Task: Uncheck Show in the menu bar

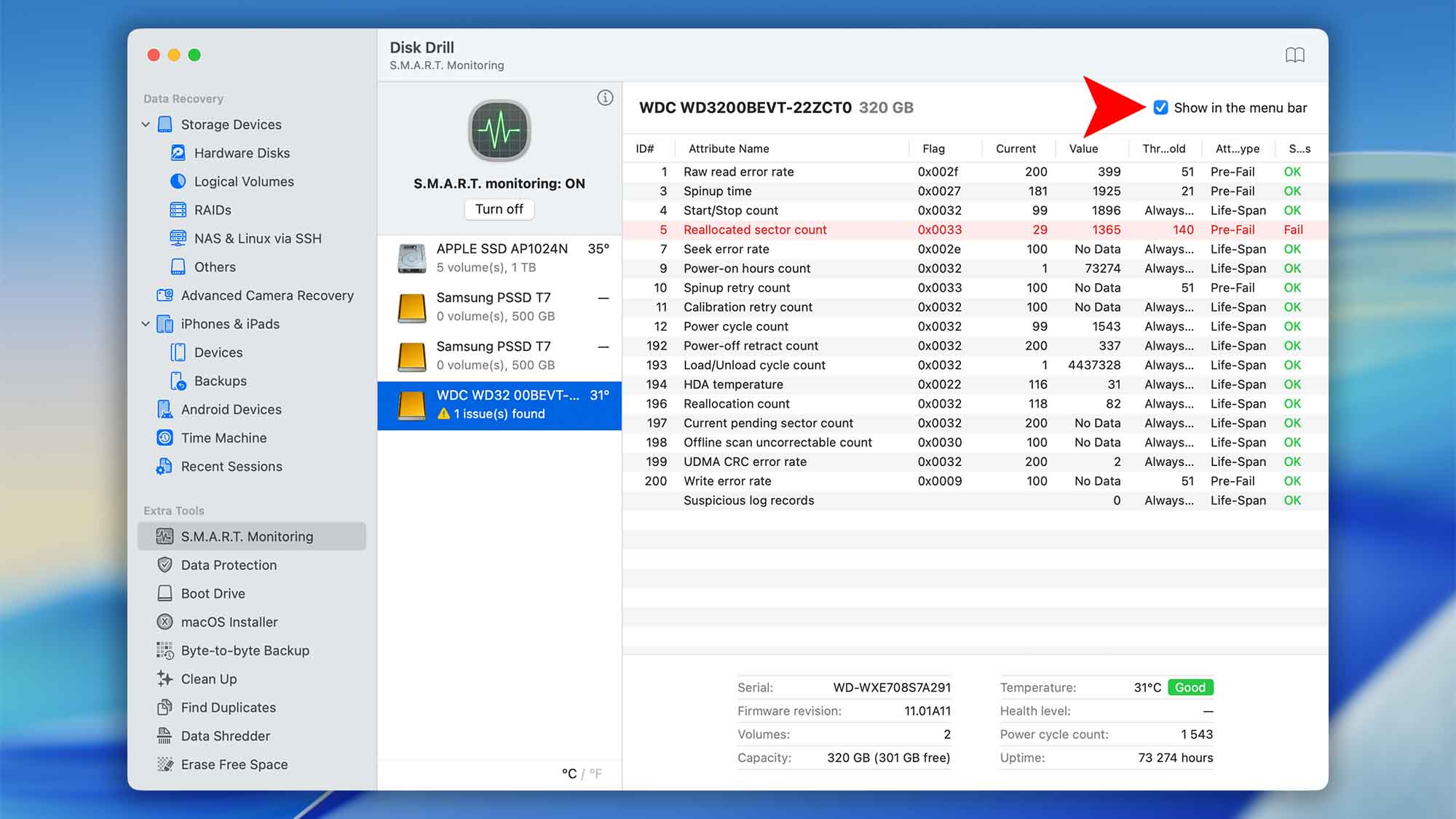Action: tap(1160, 108)
